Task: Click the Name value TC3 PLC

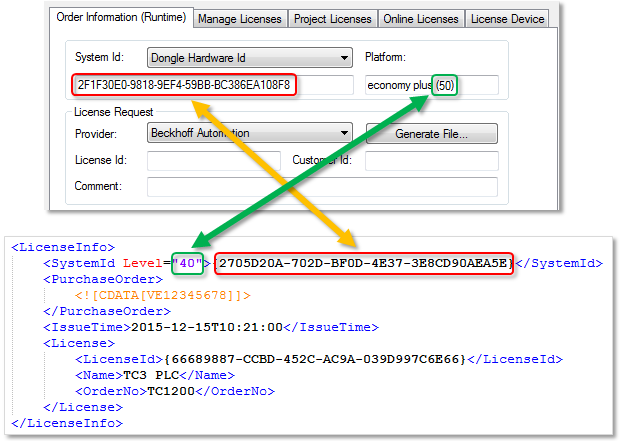Action: 151,375
